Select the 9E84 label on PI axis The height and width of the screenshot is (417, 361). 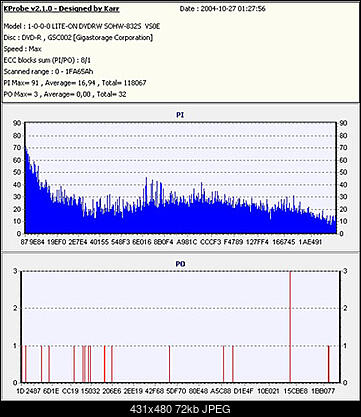(x=37, y=242)
